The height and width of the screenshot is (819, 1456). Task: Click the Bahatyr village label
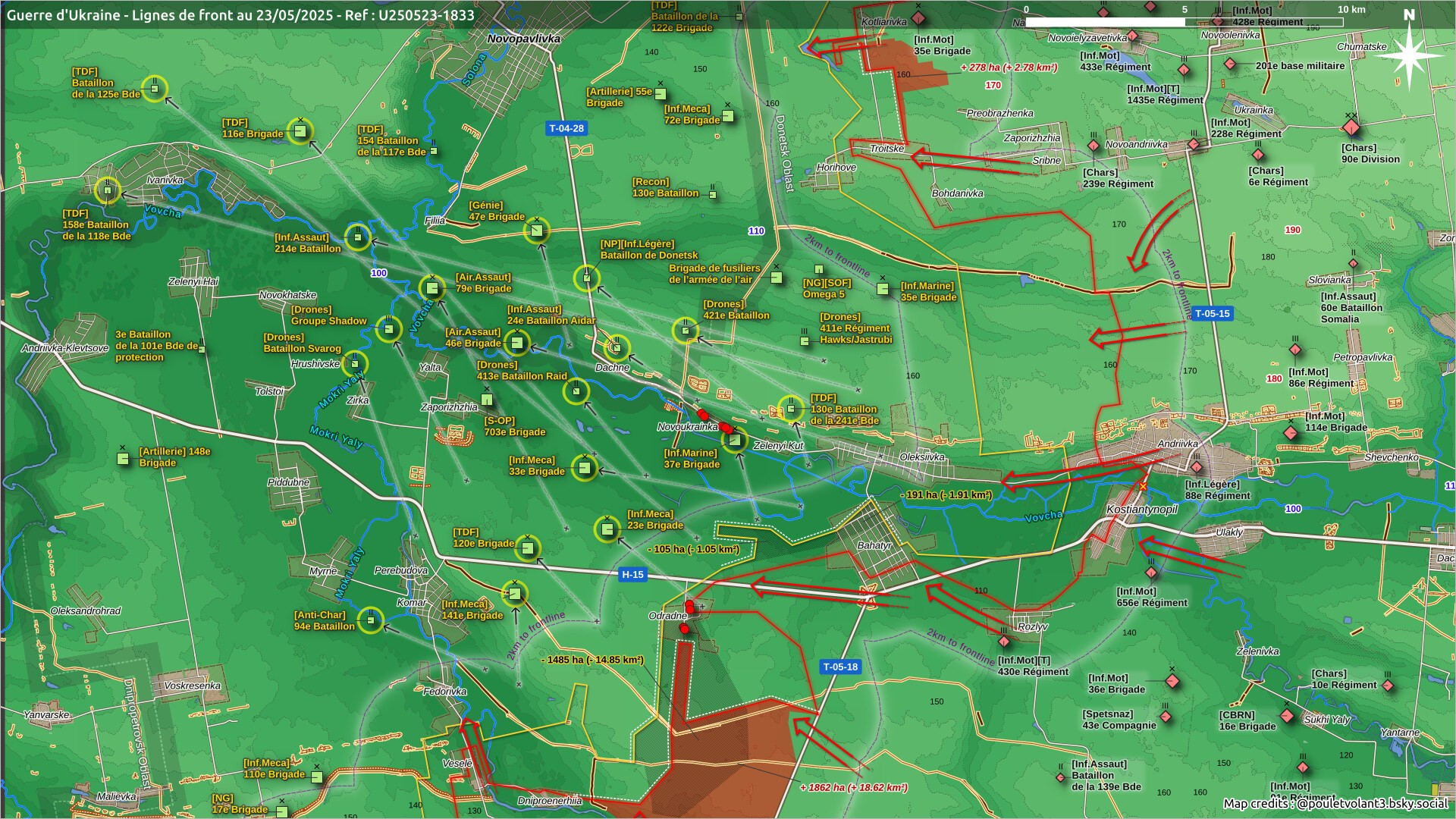coord(874,545)
